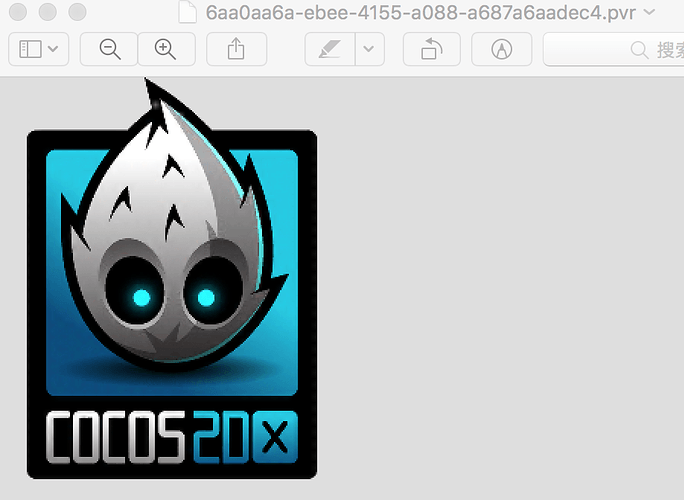Screen dimensions: 684x500
Task: Open the title dropdown chevron beside filename
Action: click(x=650, y=12)
